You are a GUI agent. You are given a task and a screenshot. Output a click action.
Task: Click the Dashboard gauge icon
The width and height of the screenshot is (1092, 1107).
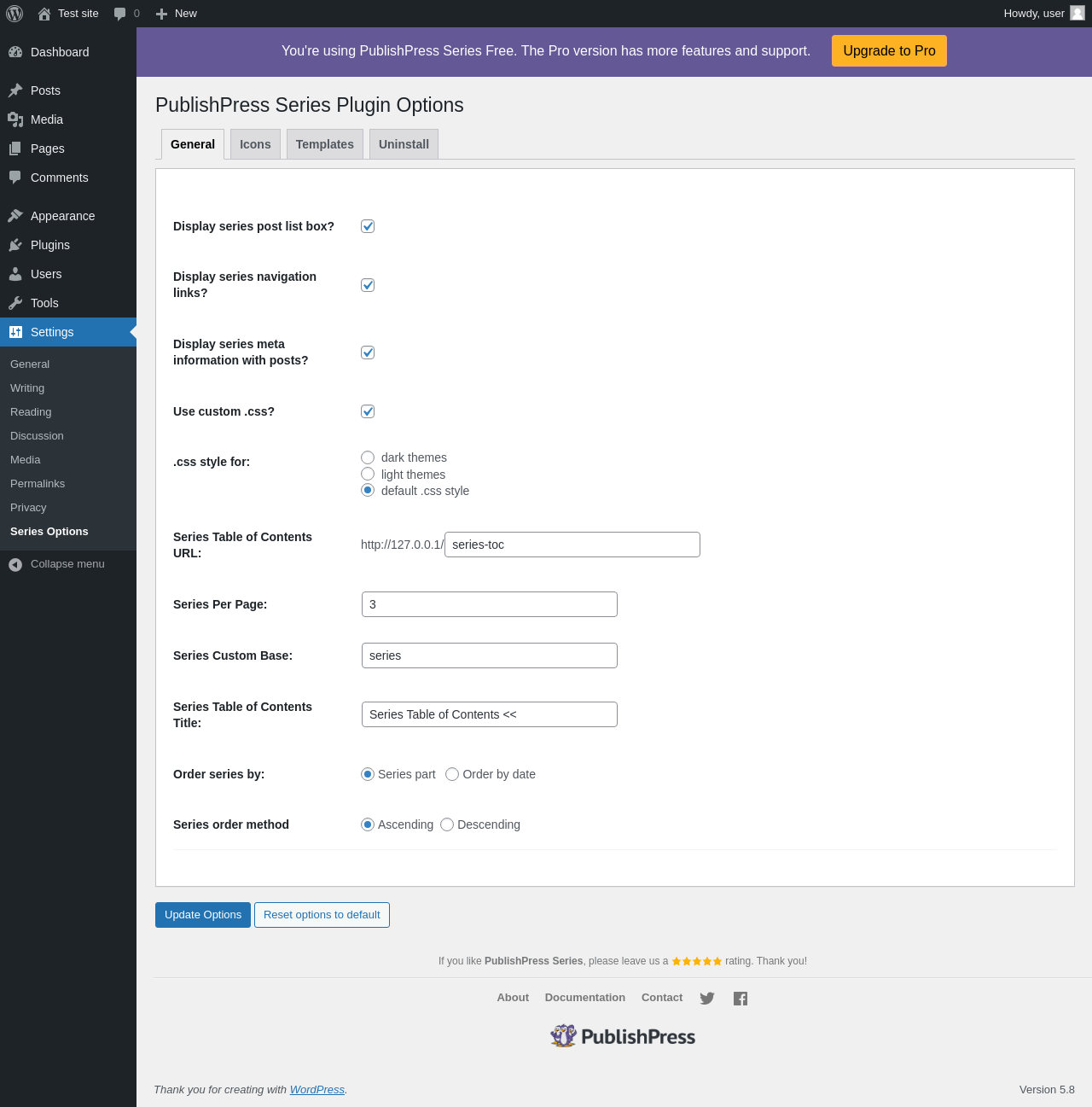[15, 52]
